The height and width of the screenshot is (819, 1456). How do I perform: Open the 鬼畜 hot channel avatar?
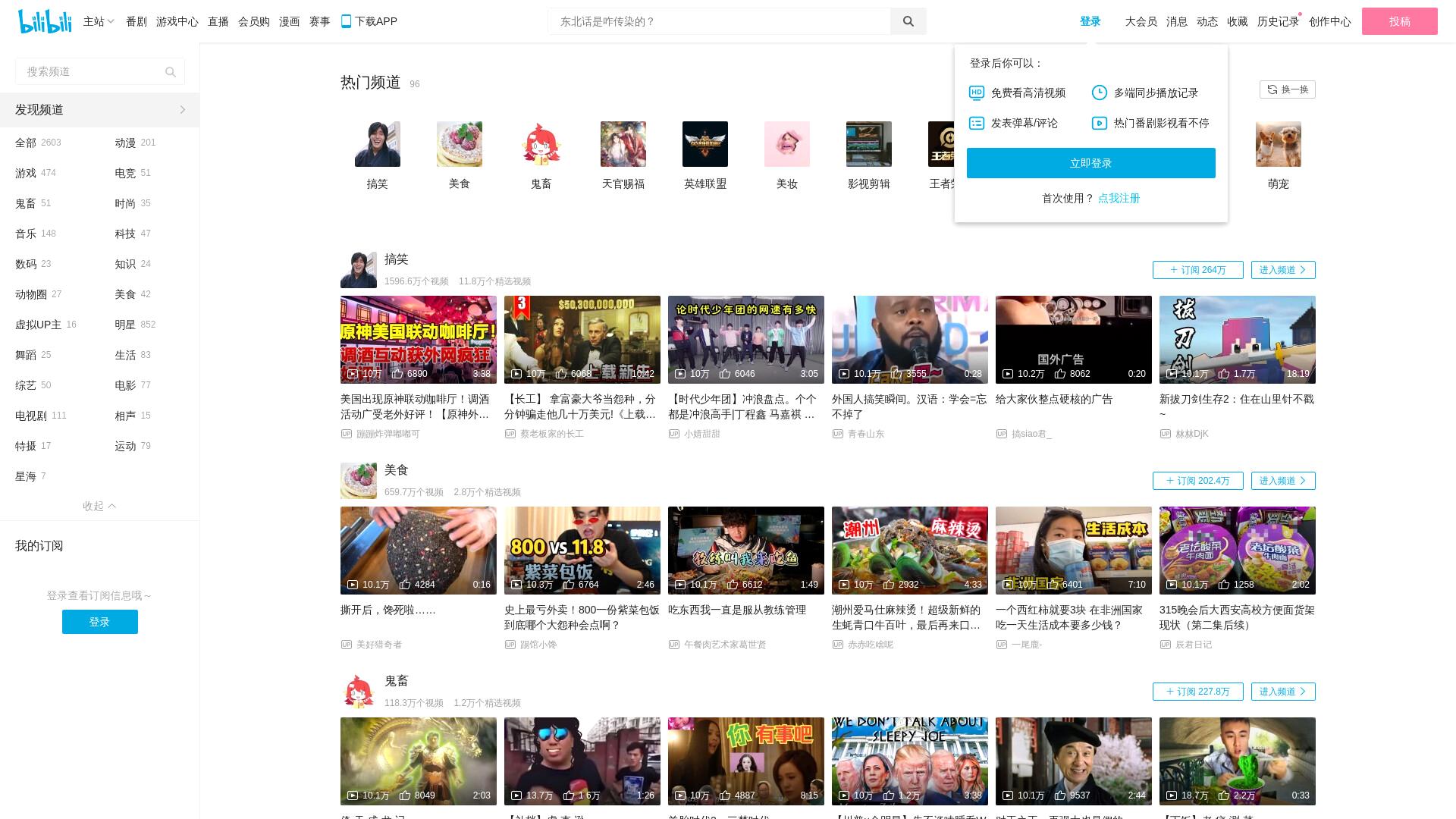[541, 144]
